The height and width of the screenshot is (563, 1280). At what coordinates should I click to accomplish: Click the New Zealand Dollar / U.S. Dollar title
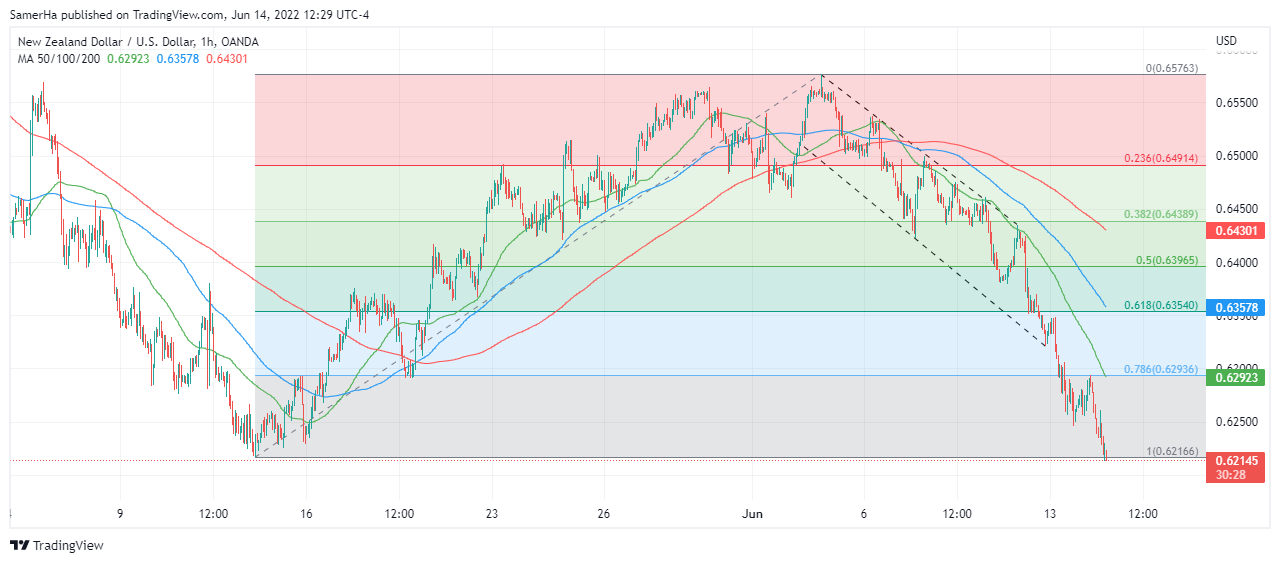(x=138, y=42)
